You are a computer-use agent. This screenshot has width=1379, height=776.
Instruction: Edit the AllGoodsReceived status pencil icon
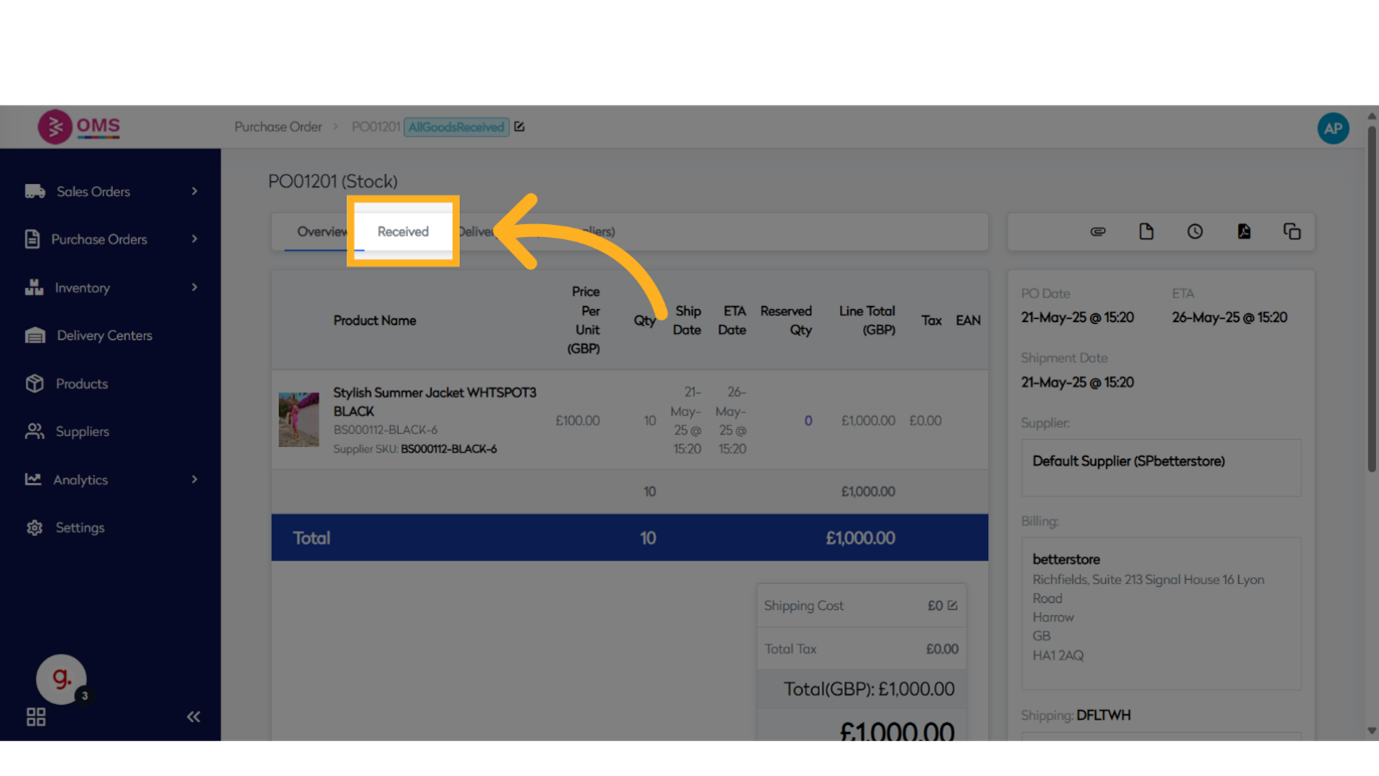(519, 127)
